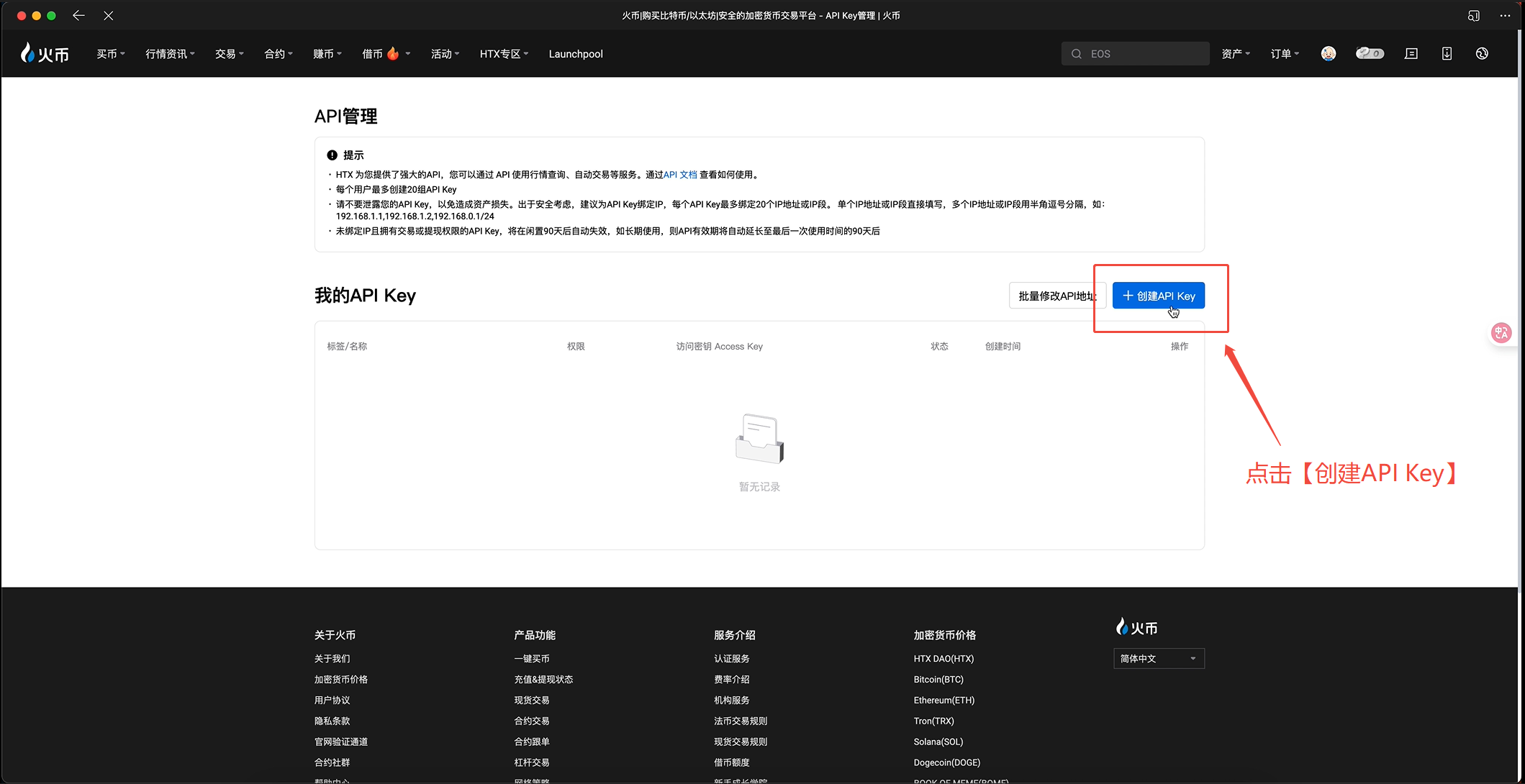Open footer link 合约交易
The width and height of the screenshot is (1525, 784).
coord(532,721)
